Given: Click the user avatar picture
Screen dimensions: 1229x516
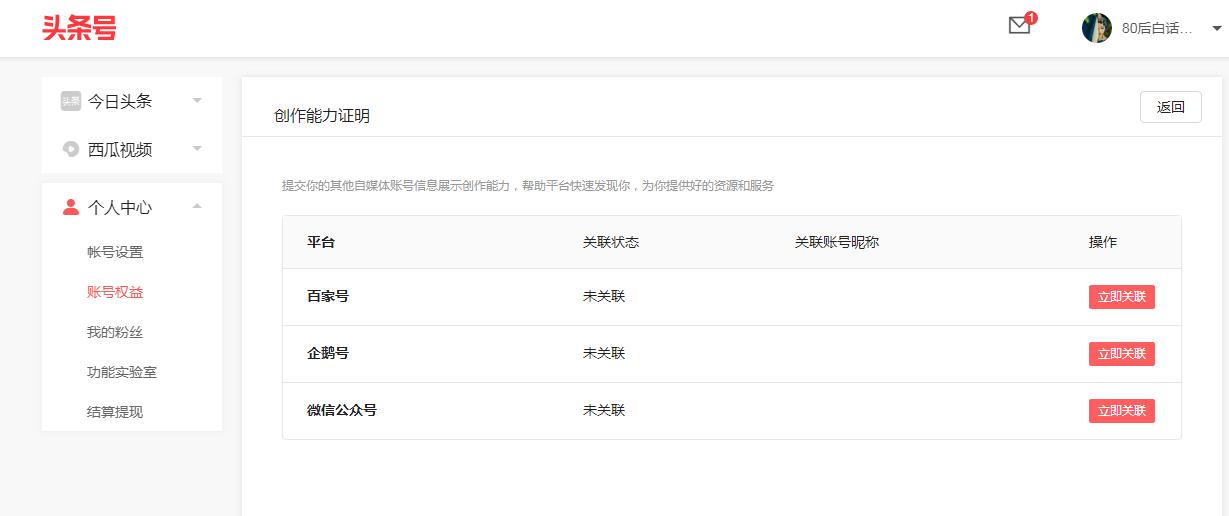Looking at the screenshot, I should pos(1097,28).
